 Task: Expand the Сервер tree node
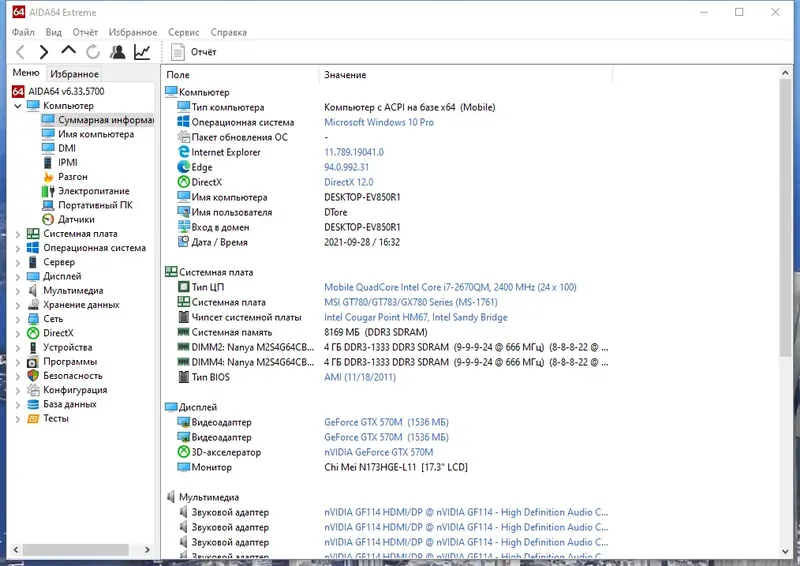coord(17,263)
